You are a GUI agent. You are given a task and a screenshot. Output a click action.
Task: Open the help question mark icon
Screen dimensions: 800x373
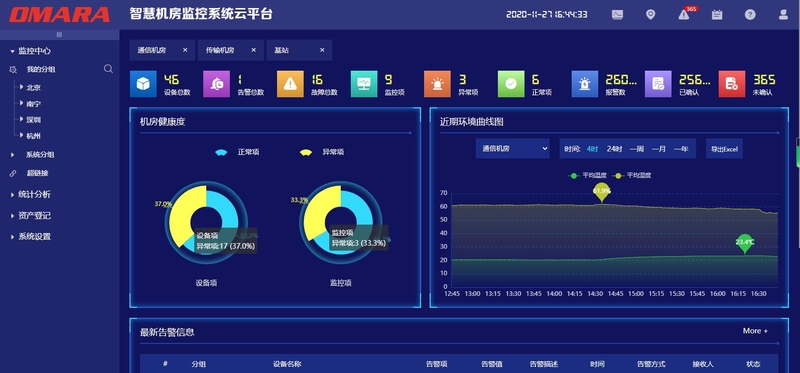point(750,15)
